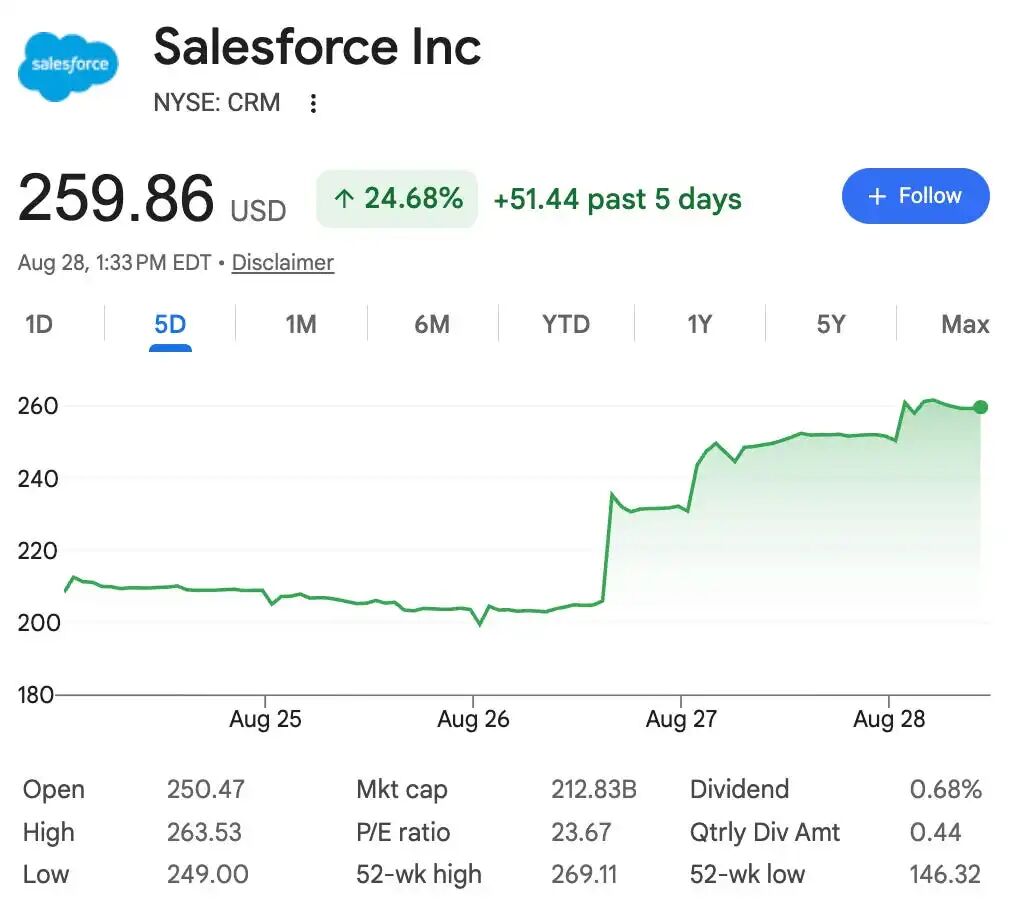
Task: Show the YTD chart range
Action: [x=566, y=324]
